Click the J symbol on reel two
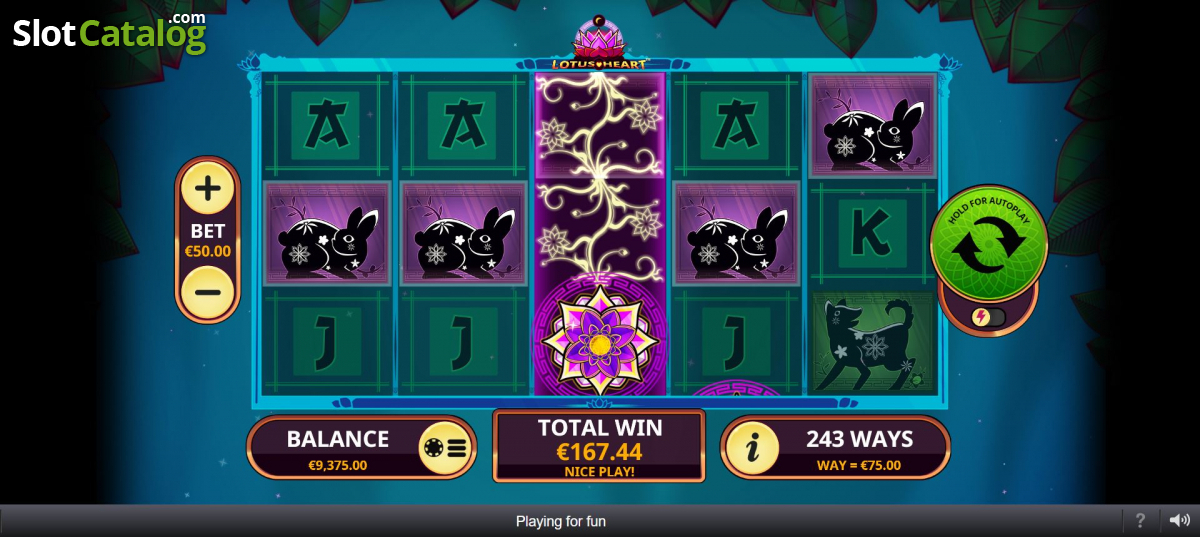Image resolution: width=1200 pixels, height=537 pixels. tap(463, 343)
